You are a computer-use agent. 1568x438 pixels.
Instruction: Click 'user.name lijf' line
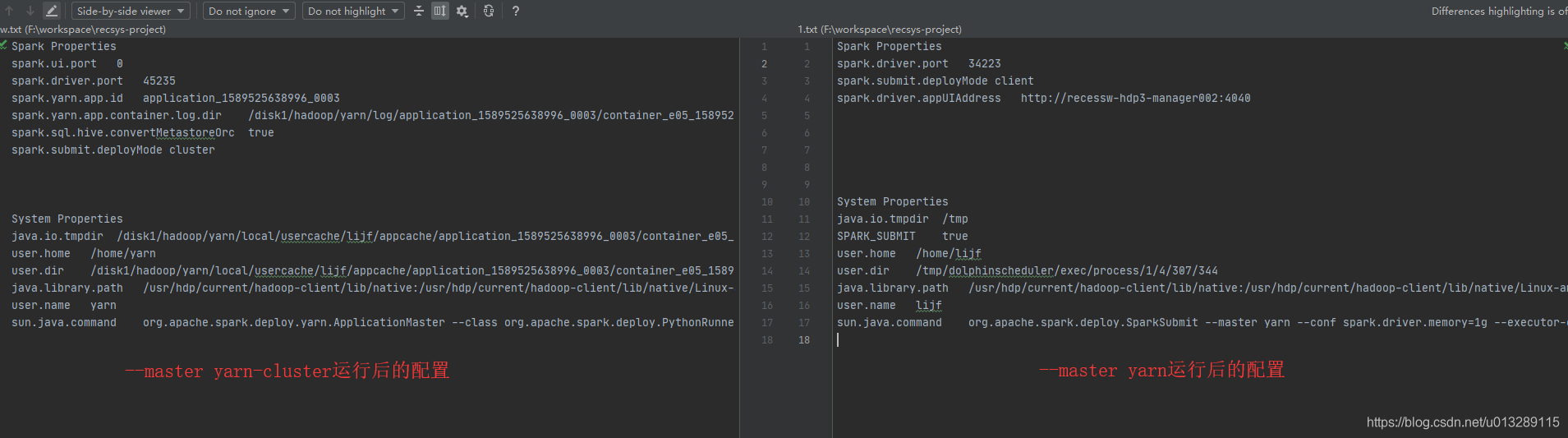click(890, 305)
